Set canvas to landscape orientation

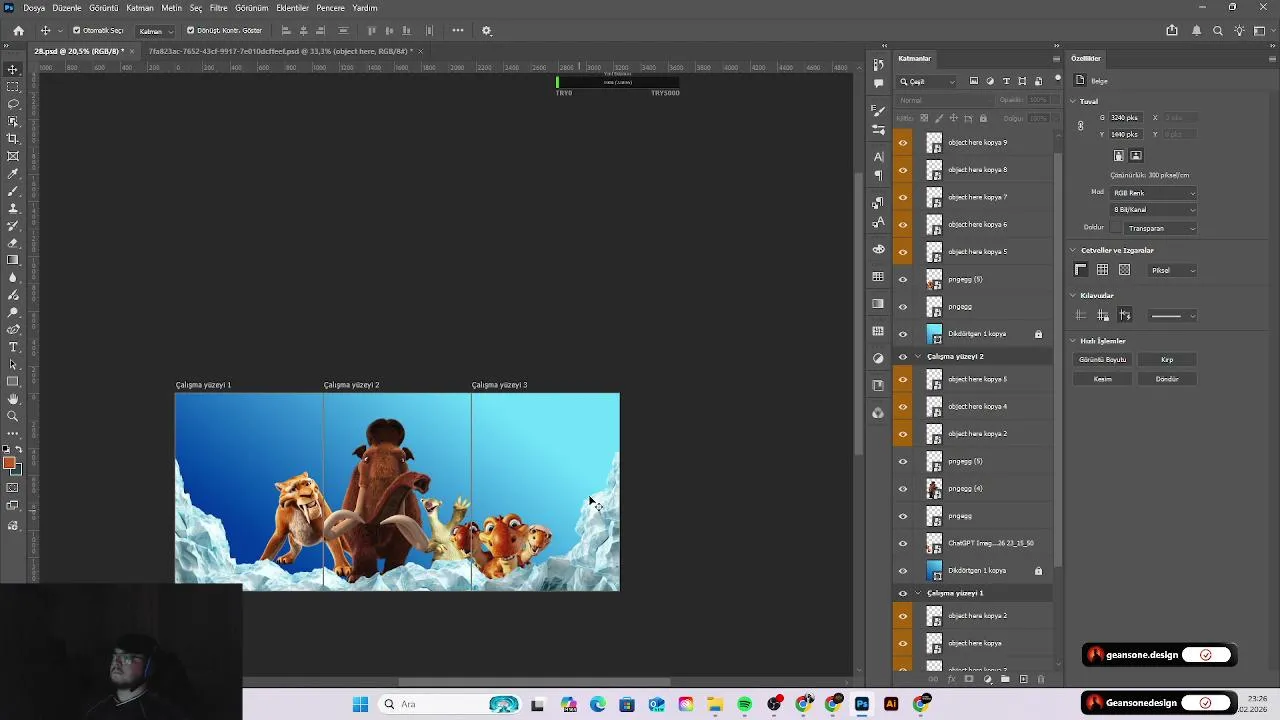[1136, 156]
